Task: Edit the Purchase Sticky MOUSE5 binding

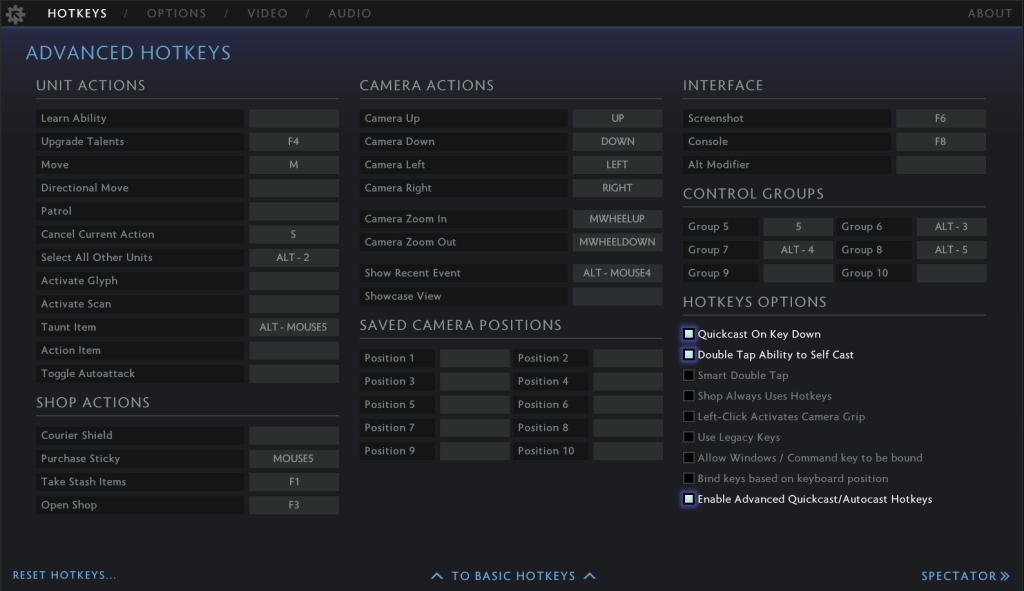Action: coord(293,459)
